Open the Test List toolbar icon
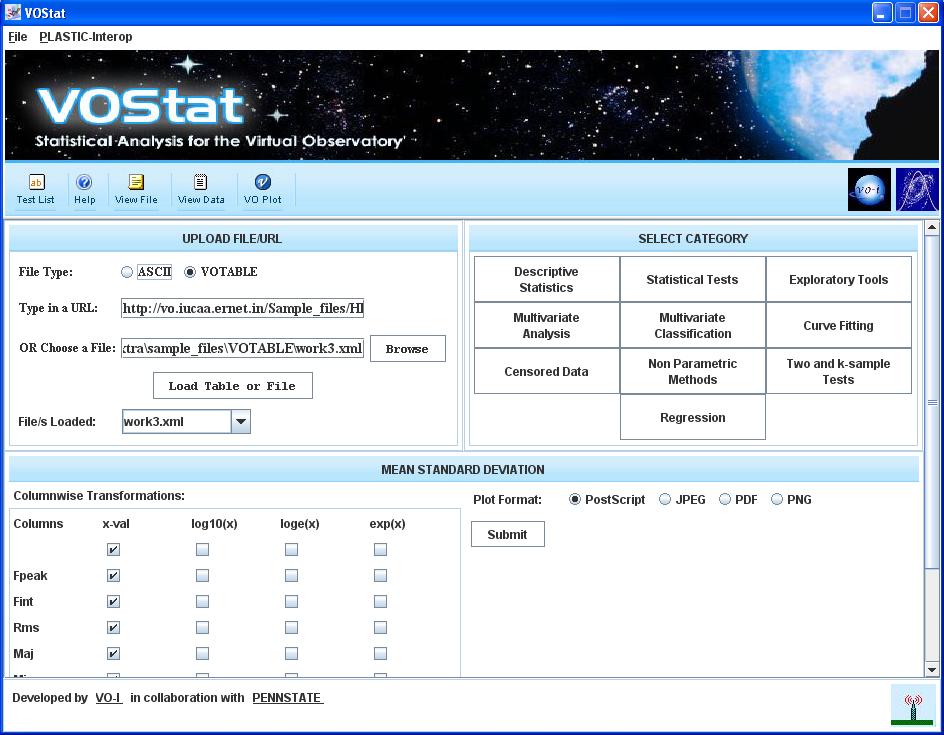This screenshot has height=735, width=944. point(36,189)
